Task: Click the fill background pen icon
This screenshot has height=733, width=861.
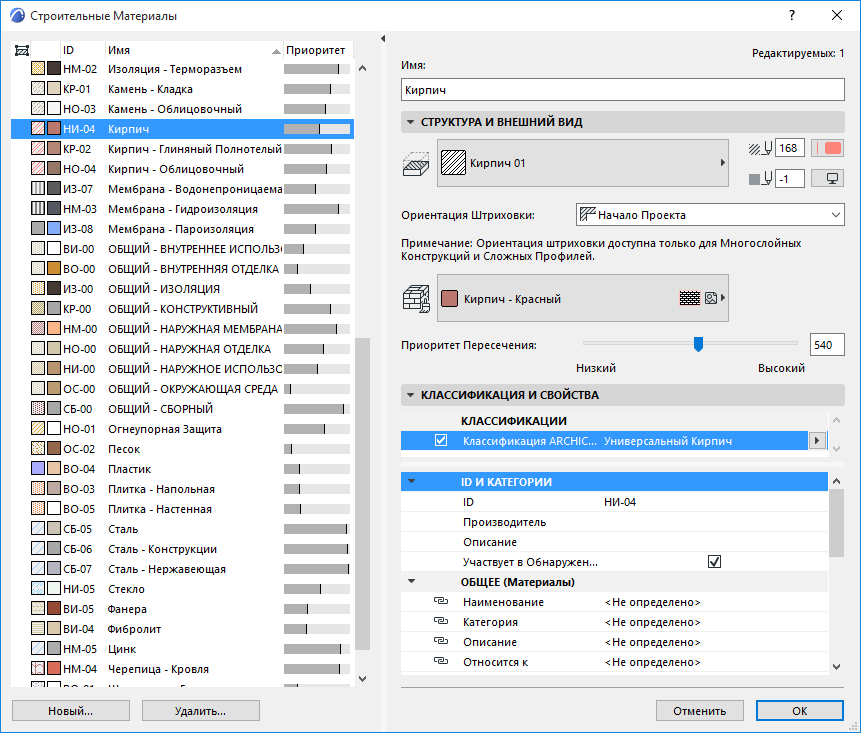Action: coord(761,179)
